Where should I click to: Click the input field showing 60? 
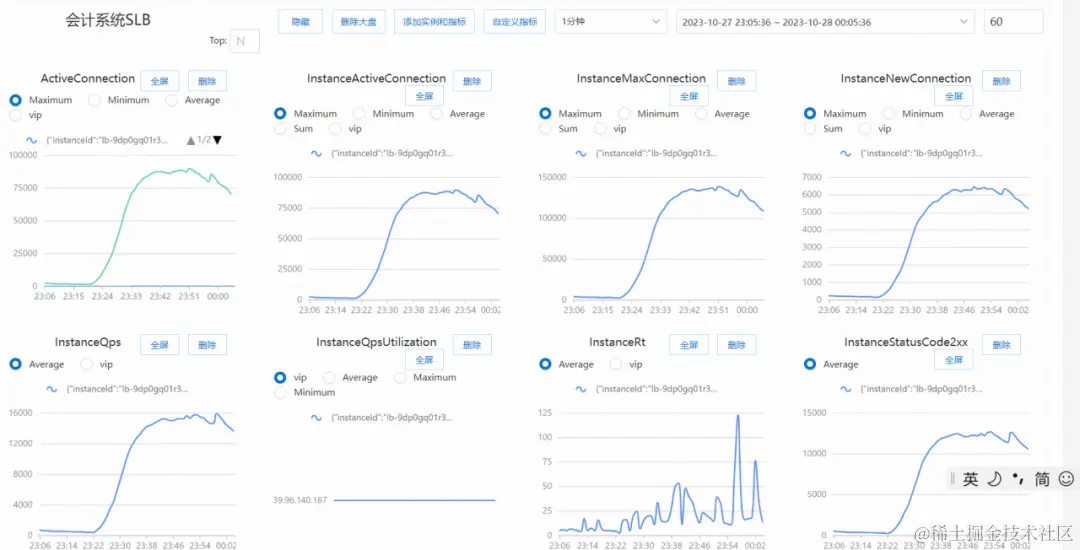[x=1013, y=21]
